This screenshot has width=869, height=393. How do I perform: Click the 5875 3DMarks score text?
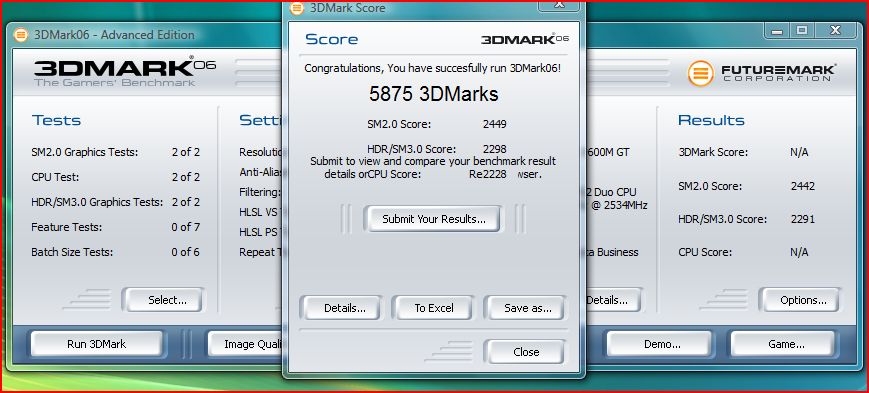click(434, 94)
